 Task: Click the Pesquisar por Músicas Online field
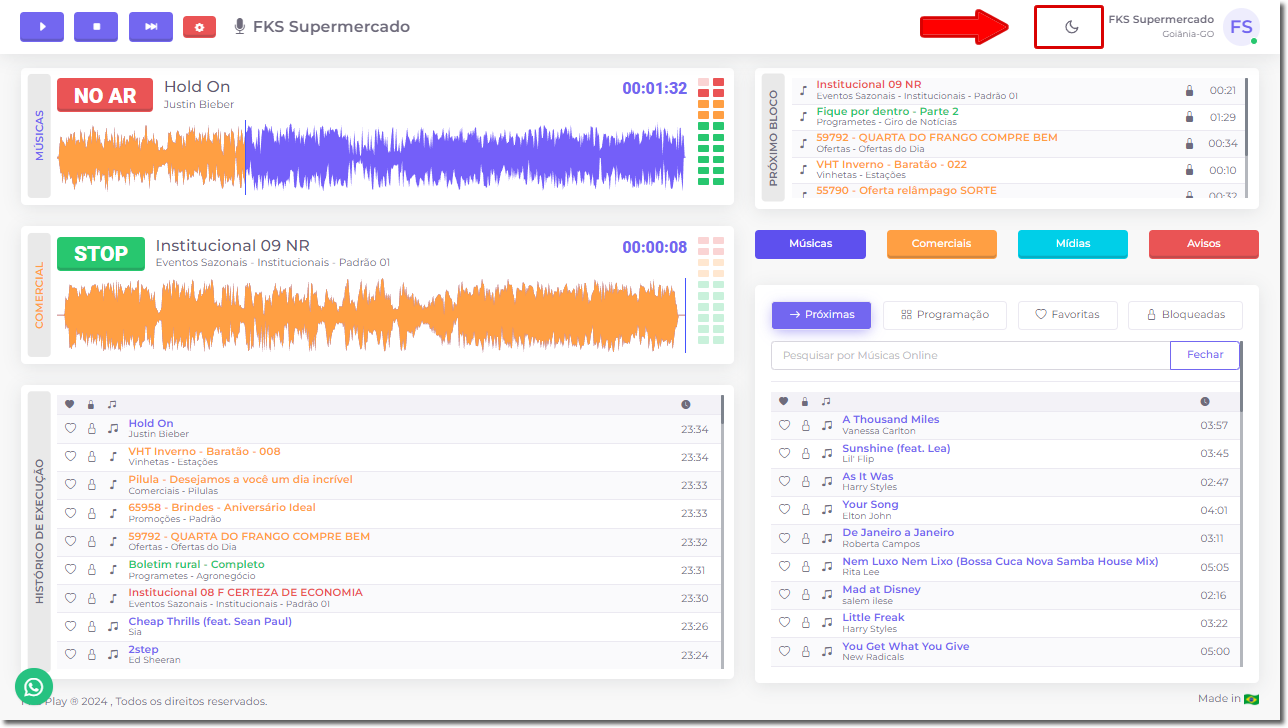pos(970,355)
